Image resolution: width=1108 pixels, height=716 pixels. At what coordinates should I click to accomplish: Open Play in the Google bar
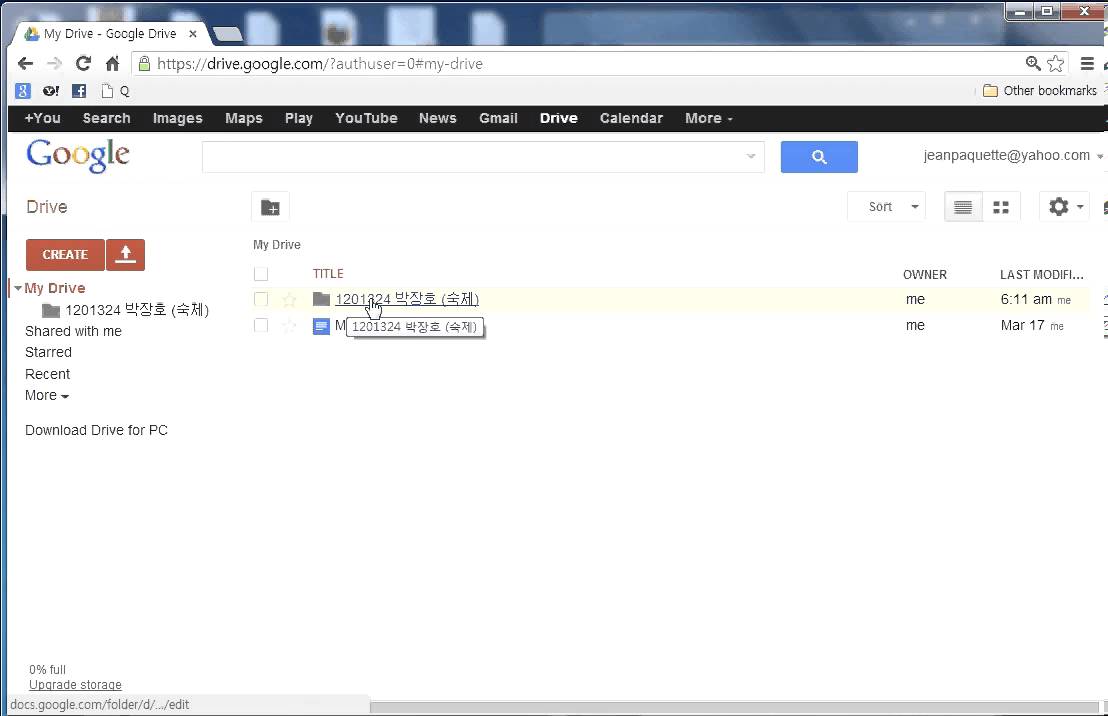(299, 119)
